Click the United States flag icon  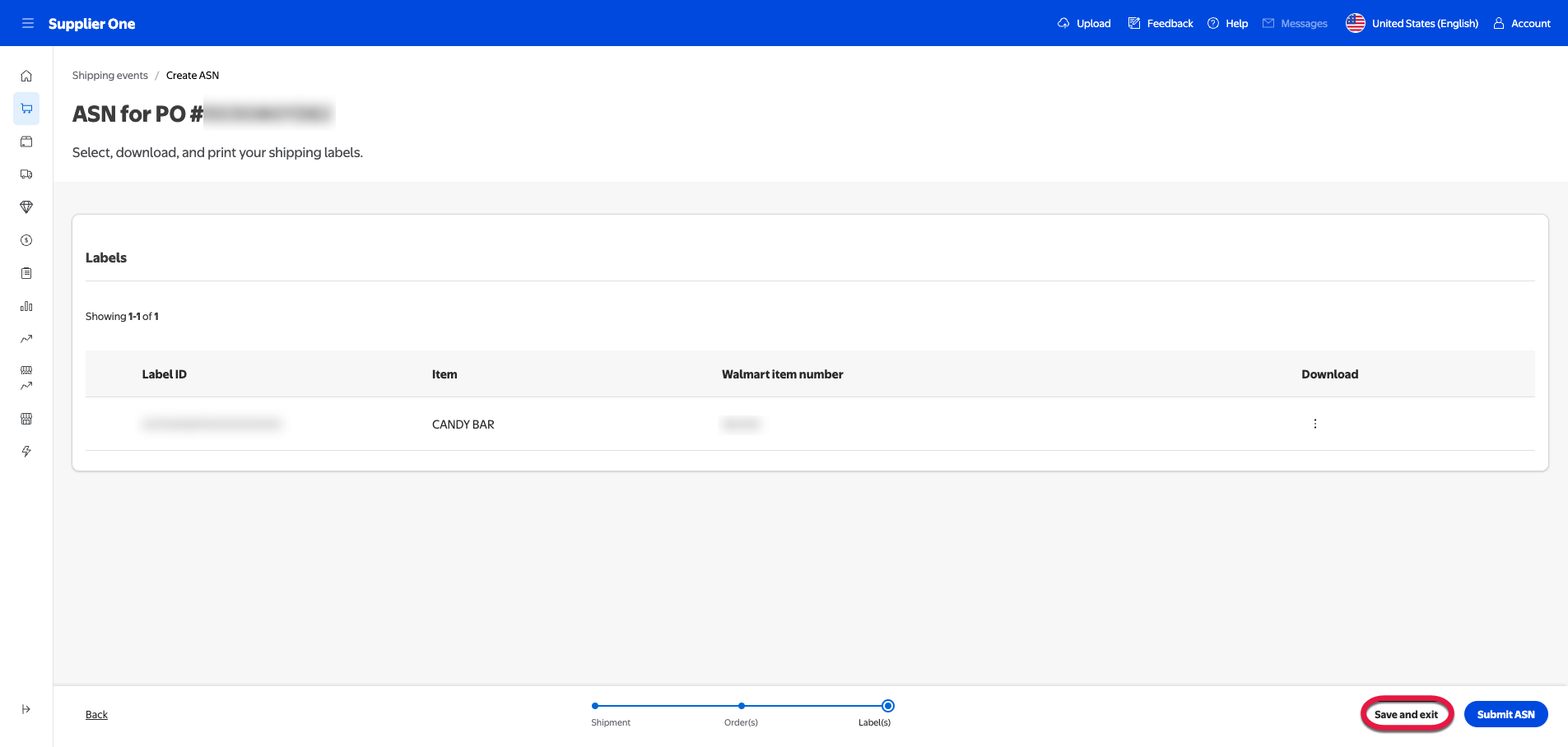click(x=1356, y=23)
